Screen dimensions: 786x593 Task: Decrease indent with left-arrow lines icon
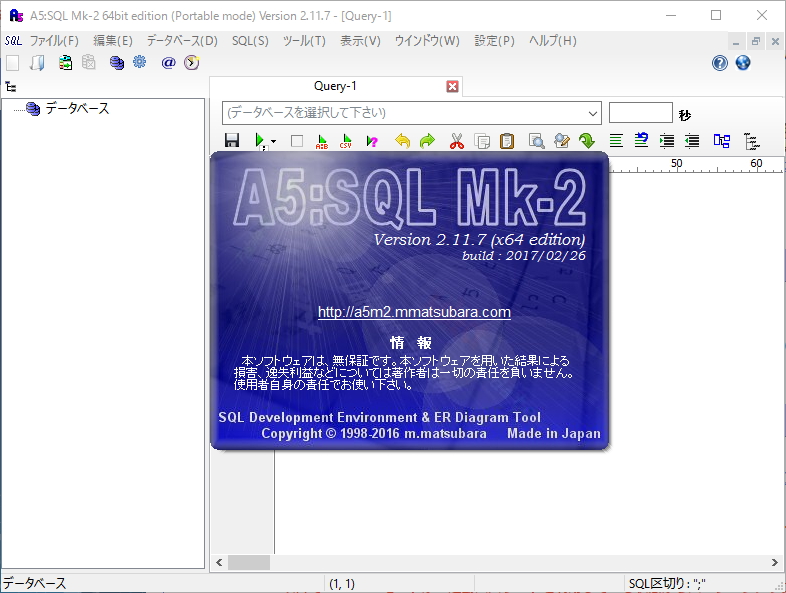[x=692, y=141]
